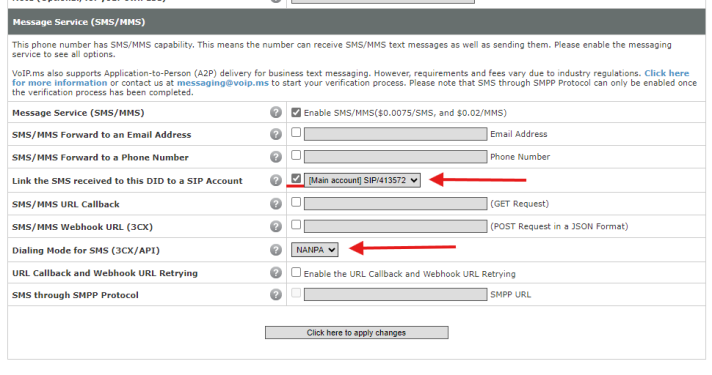The height and width of the screenshot is (375, 712).
Task: Enable SMS/MMS forward to email checkbox
Action: (296, 132)
